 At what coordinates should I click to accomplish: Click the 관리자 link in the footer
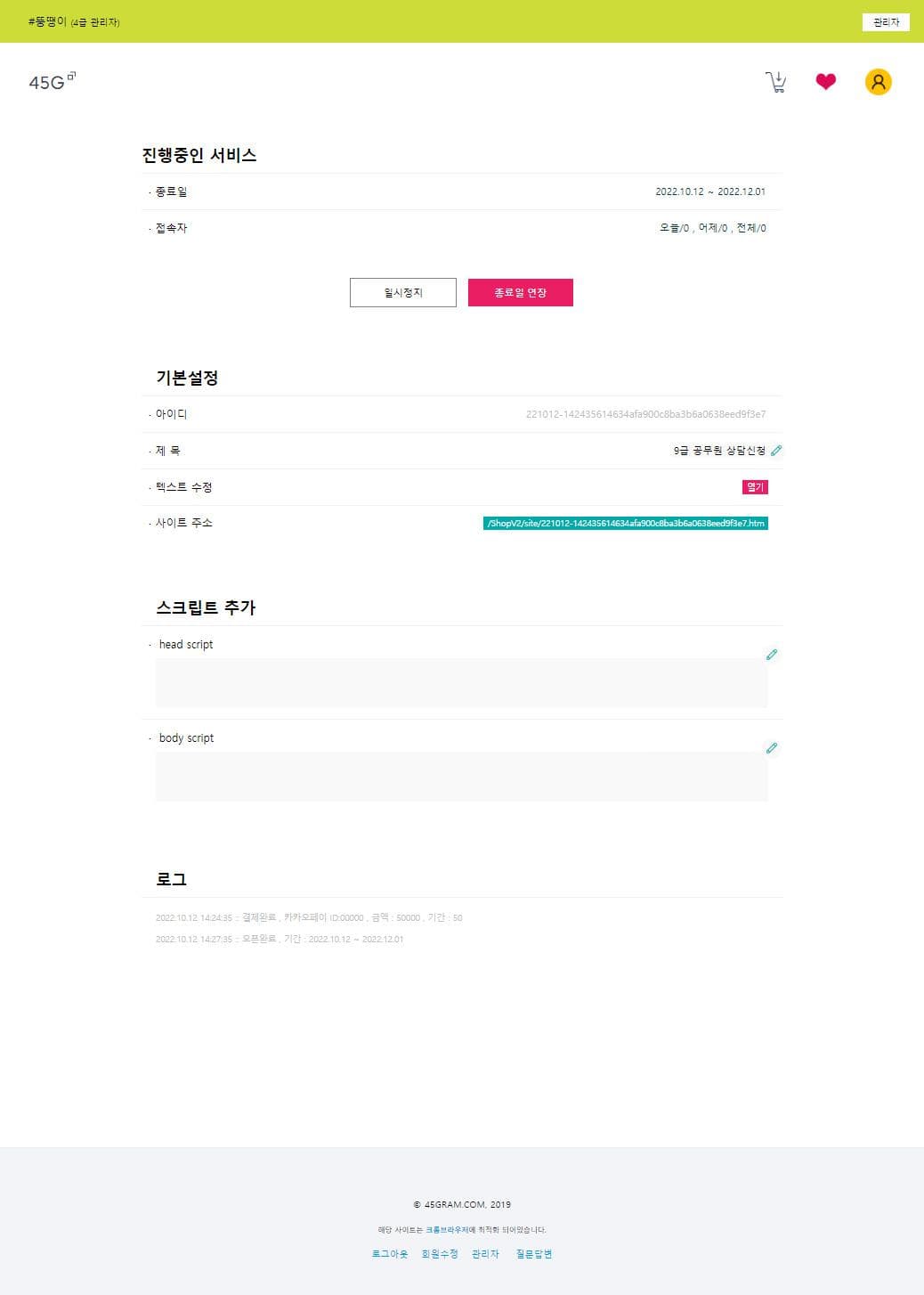point(486,1254)
